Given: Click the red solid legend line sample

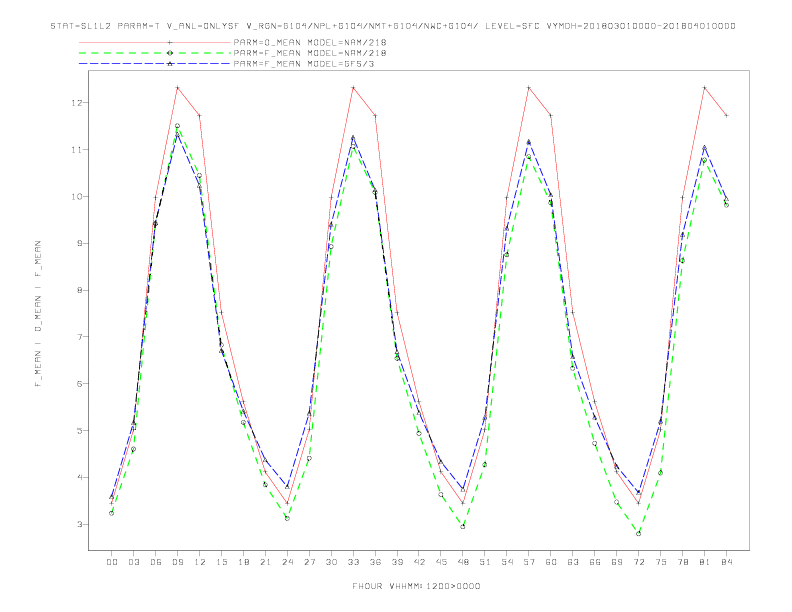Looking at the screenshot, I should point(155,42).
